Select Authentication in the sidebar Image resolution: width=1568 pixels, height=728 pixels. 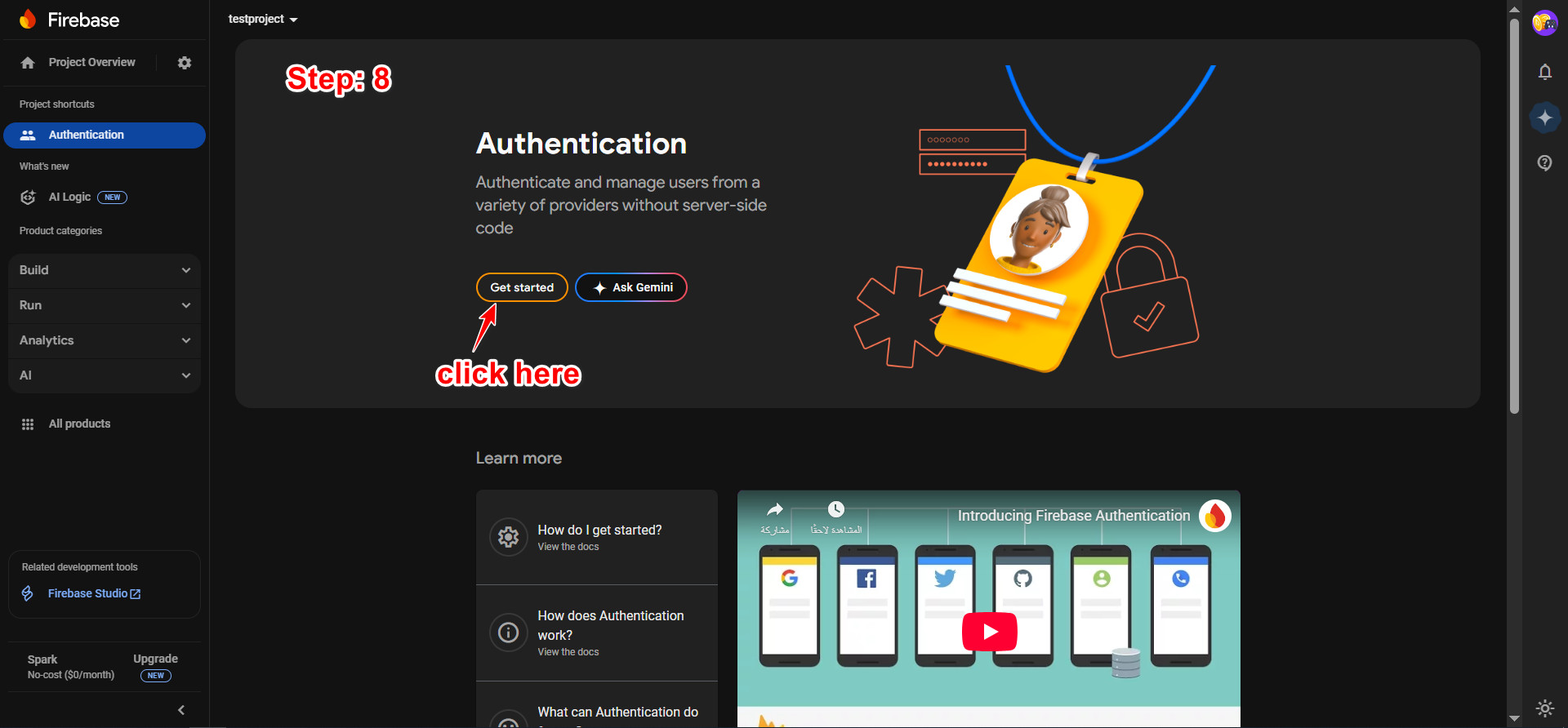[105, 135]
